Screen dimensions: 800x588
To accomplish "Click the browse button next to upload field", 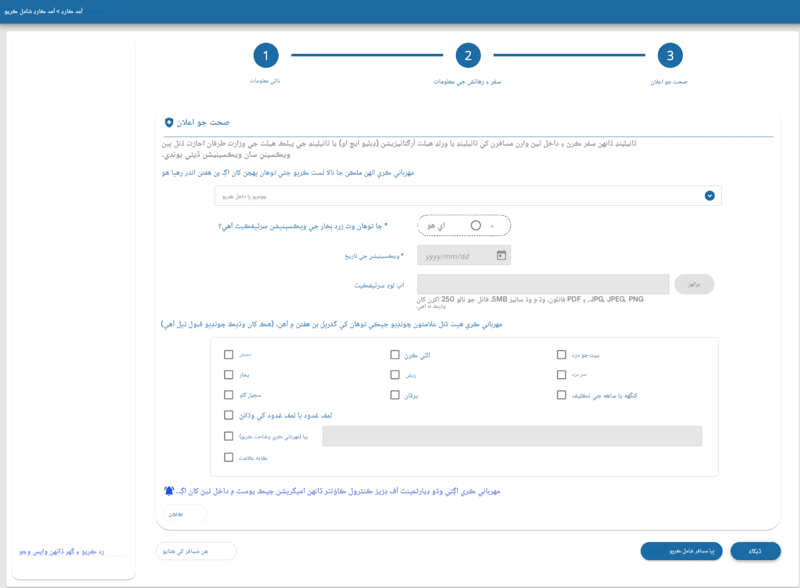I will coord(694,284).
